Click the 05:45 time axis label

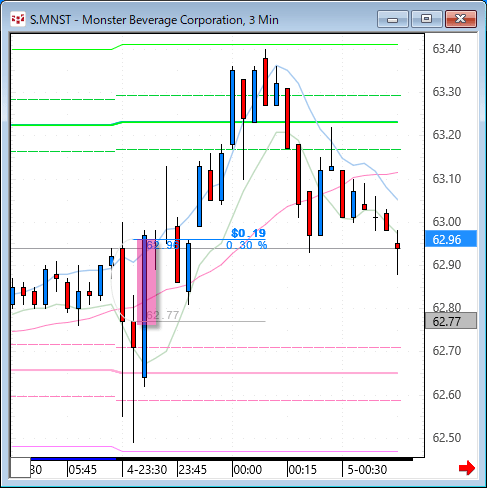[82, 470]
